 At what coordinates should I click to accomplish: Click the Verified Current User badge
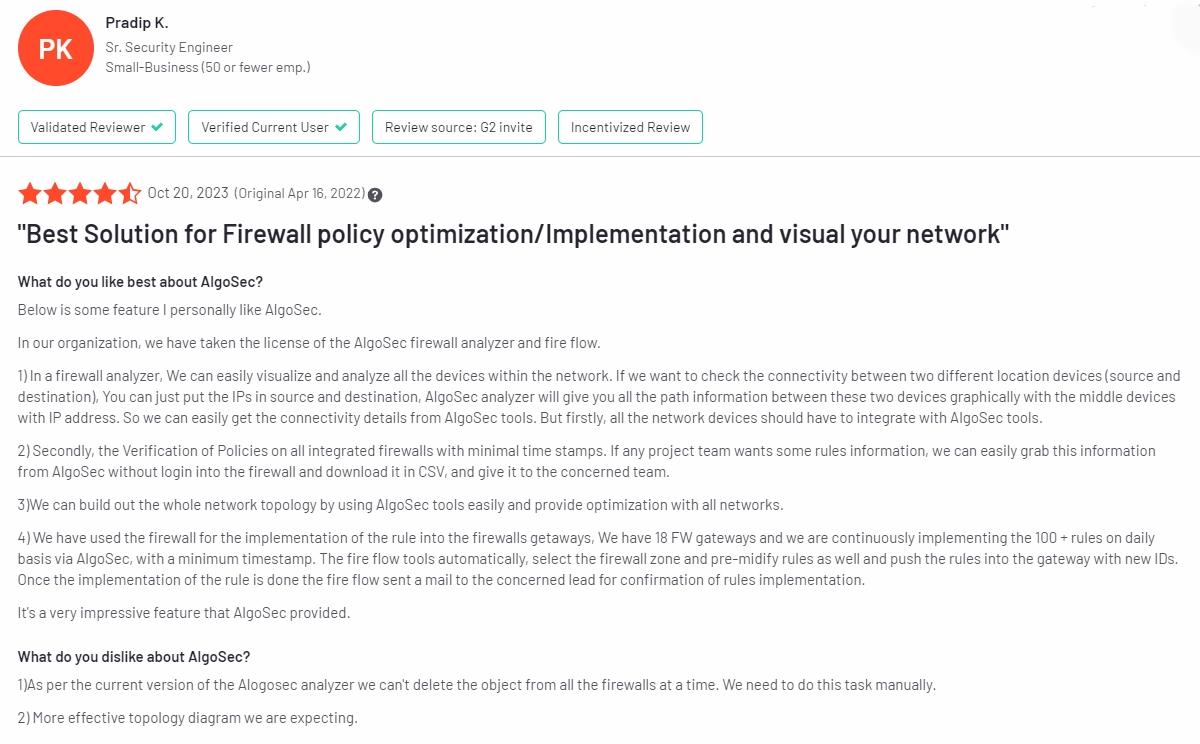(x=274, y=127)
